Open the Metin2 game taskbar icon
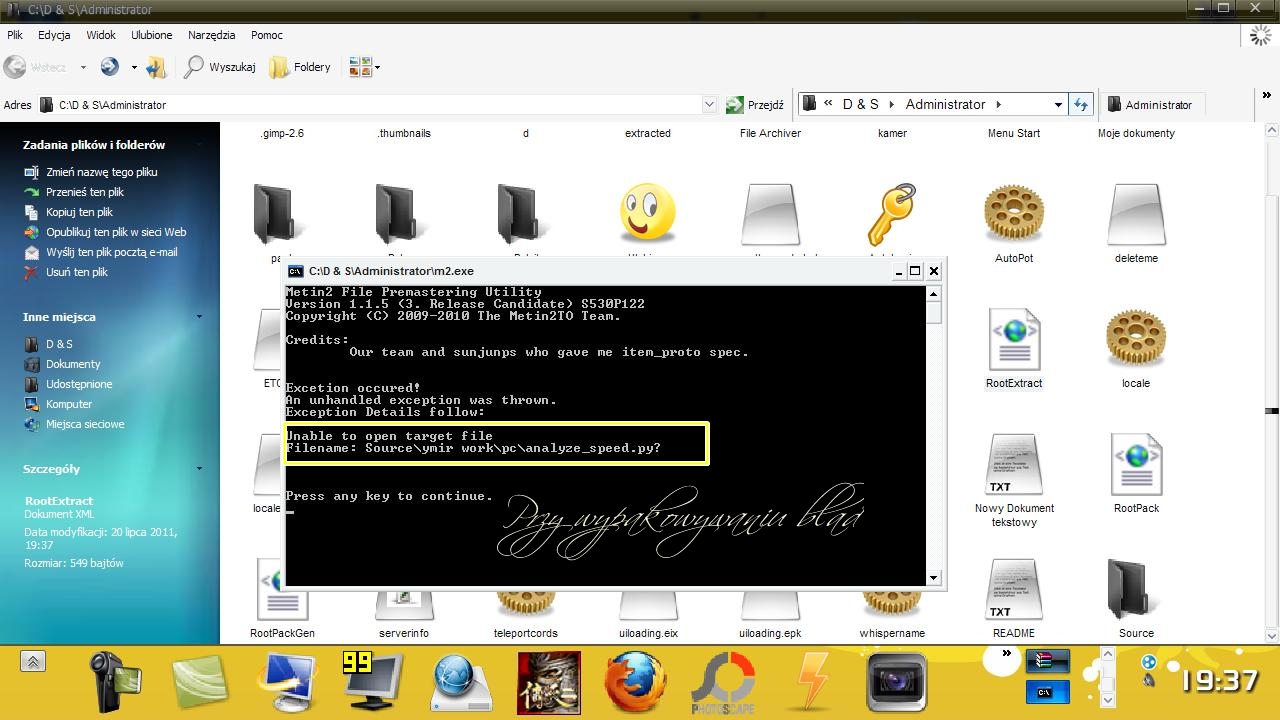 (548, 682)
